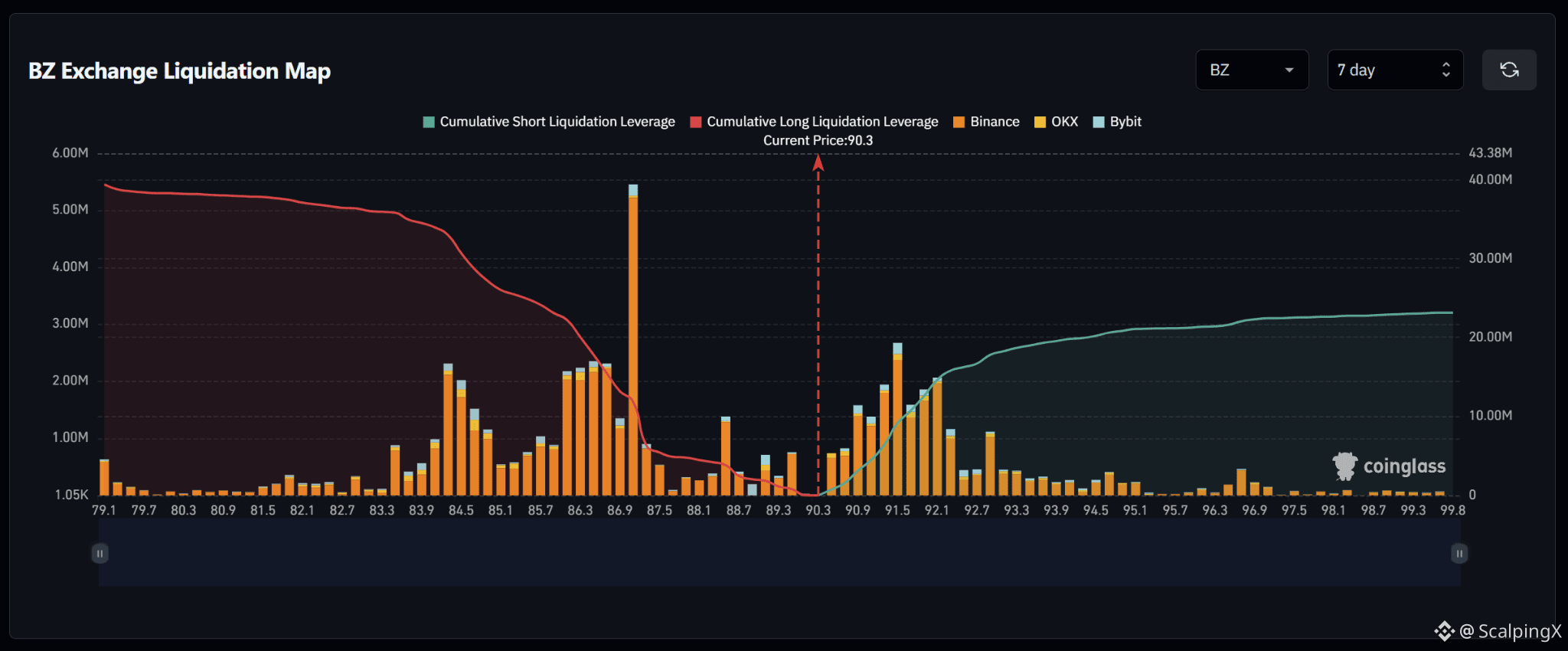Click the "3.00M" left axis label
Screen dimensions: 1568x651
[x=70, y=323]
